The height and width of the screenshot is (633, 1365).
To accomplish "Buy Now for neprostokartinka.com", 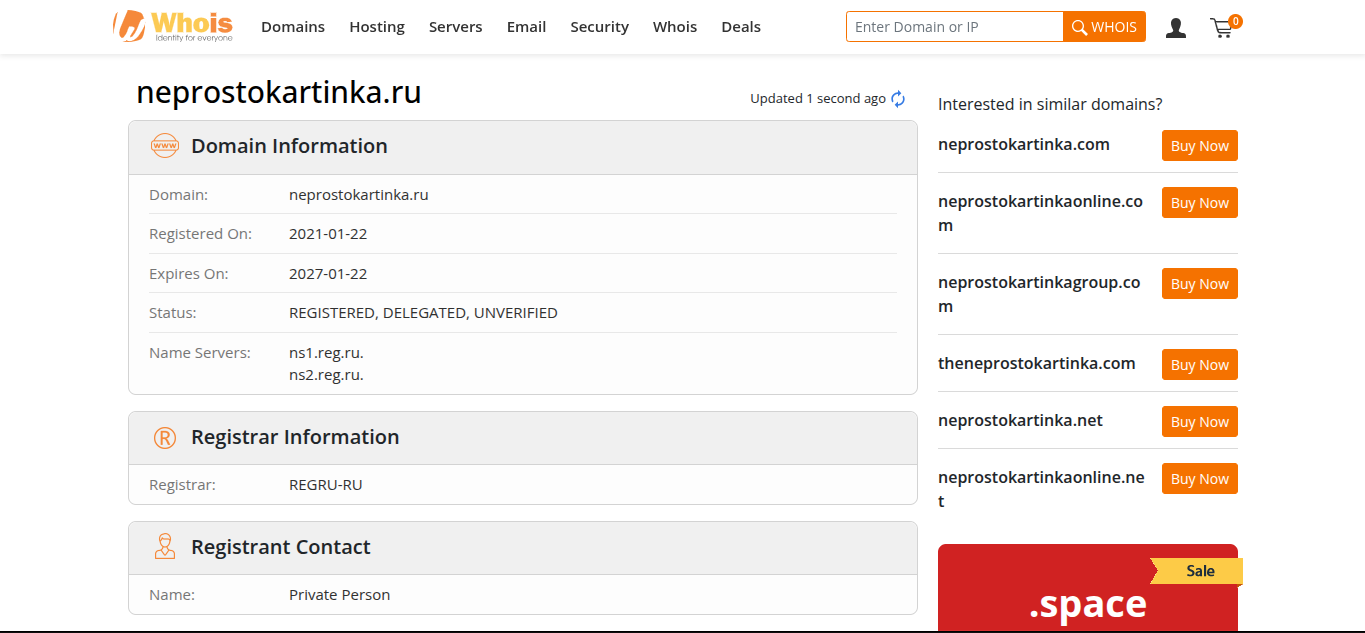I will (1199, 146).
